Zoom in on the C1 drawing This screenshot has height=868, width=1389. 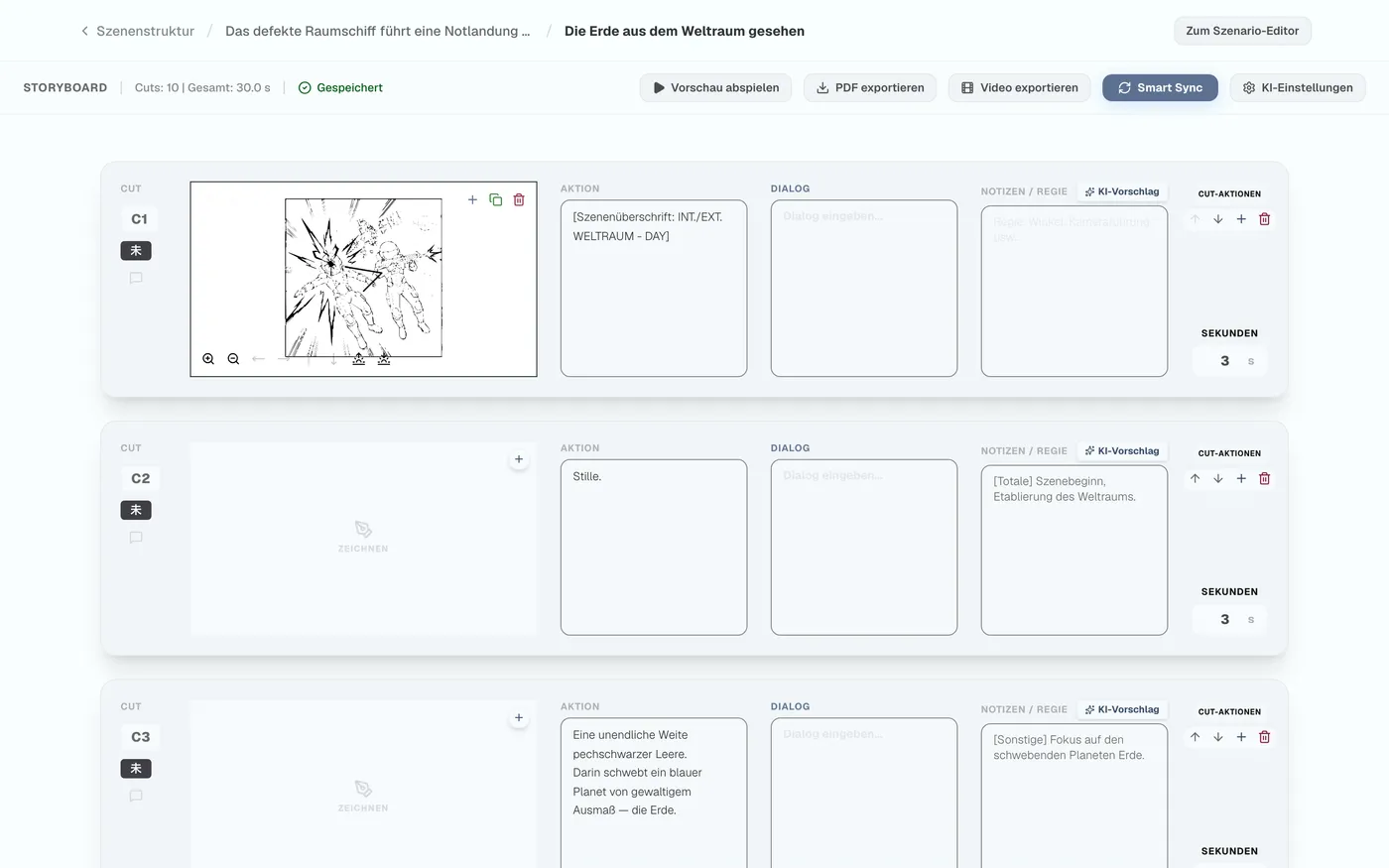[x=208, y=359]
